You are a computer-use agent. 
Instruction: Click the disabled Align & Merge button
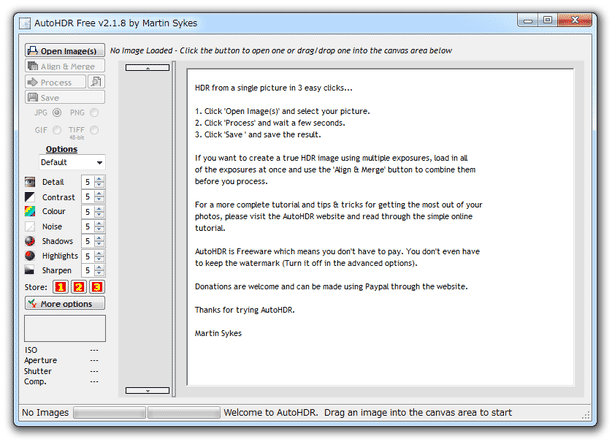(65, 66)
